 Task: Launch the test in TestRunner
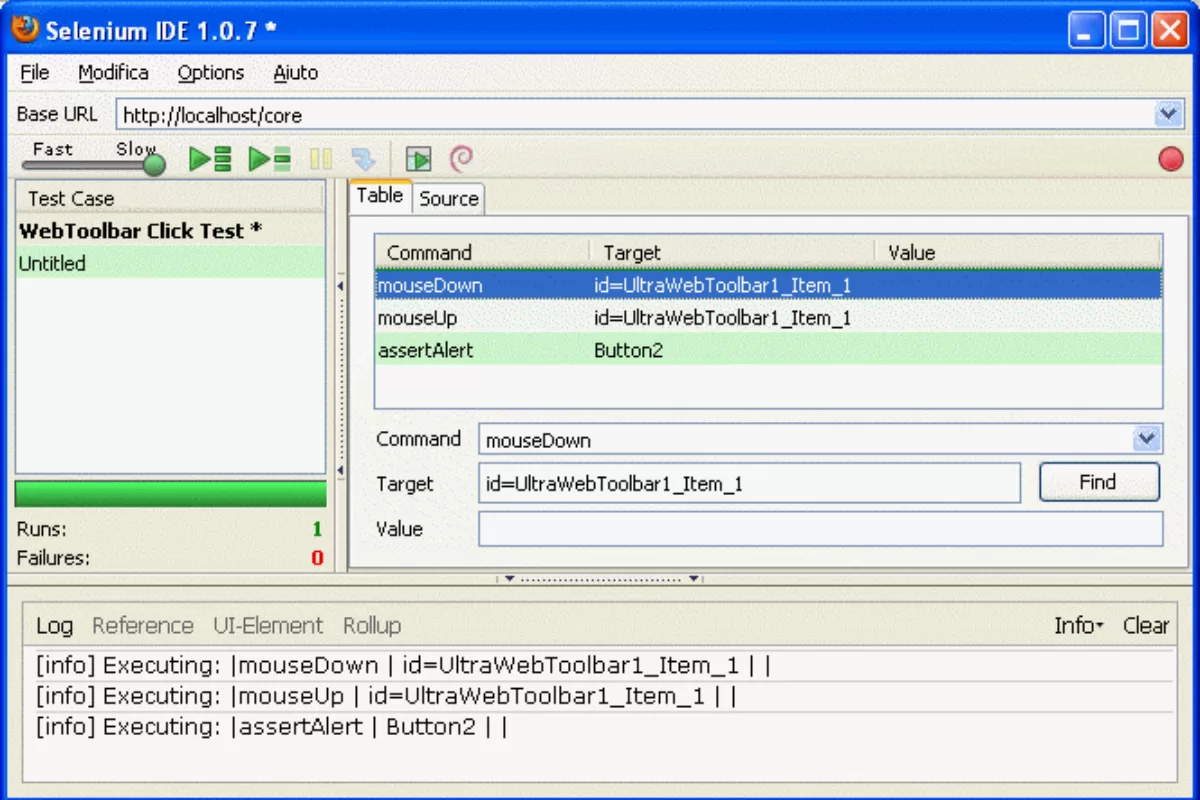[417, 158]
